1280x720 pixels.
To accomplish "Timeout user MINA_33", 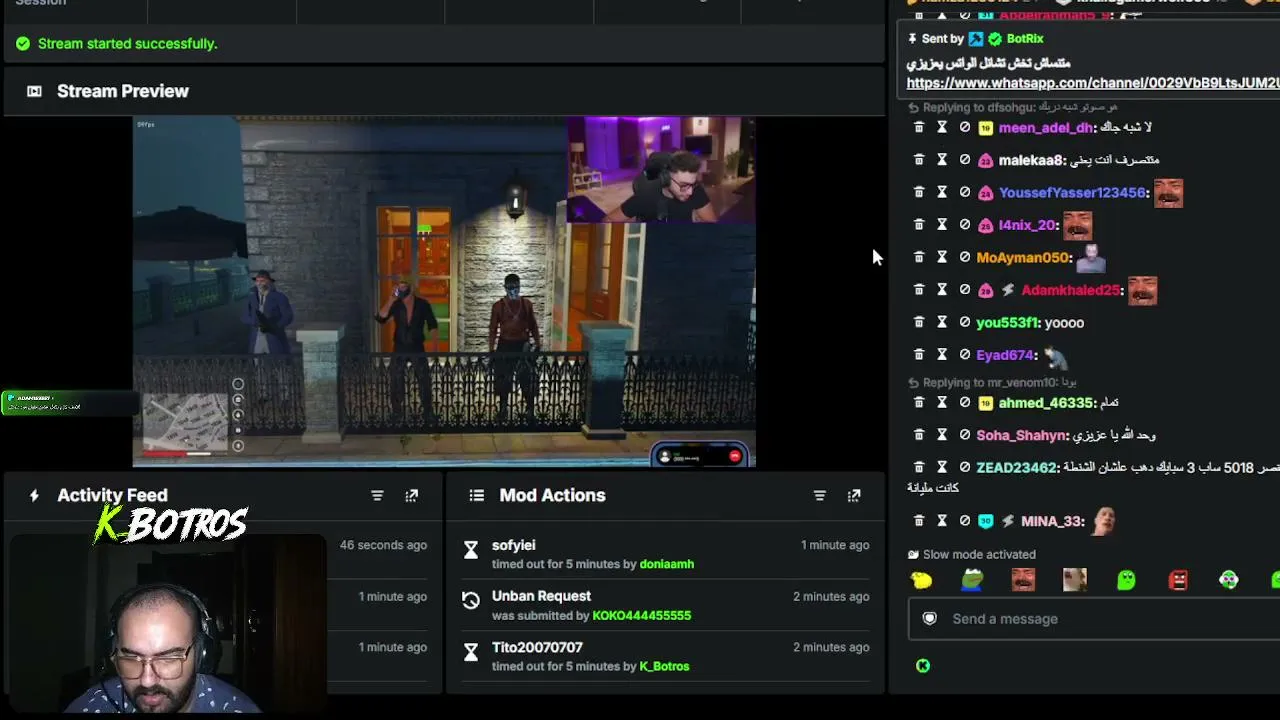I will click(942, 521).
